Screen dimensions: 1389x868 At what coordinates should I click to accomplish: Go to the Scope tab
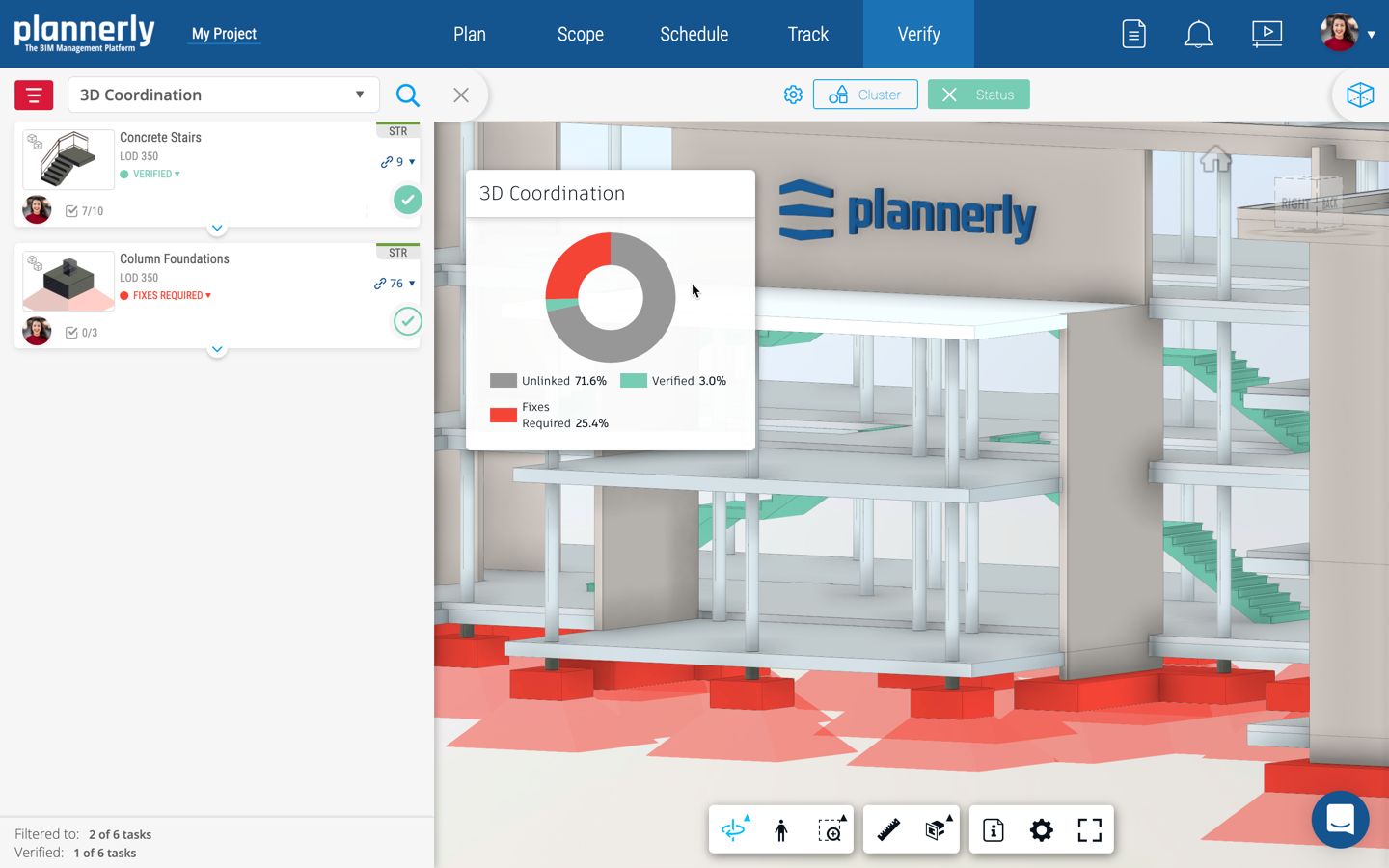tap(581, 34)
